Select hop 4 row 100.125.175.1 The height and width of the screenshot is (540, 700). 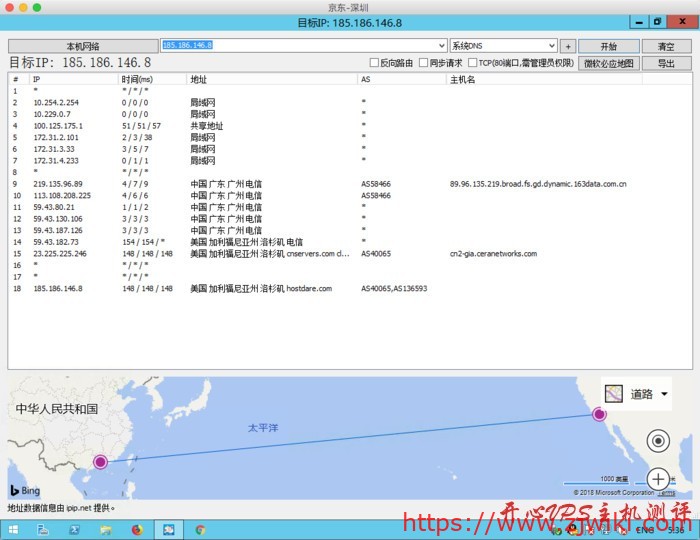coord(350,126)
